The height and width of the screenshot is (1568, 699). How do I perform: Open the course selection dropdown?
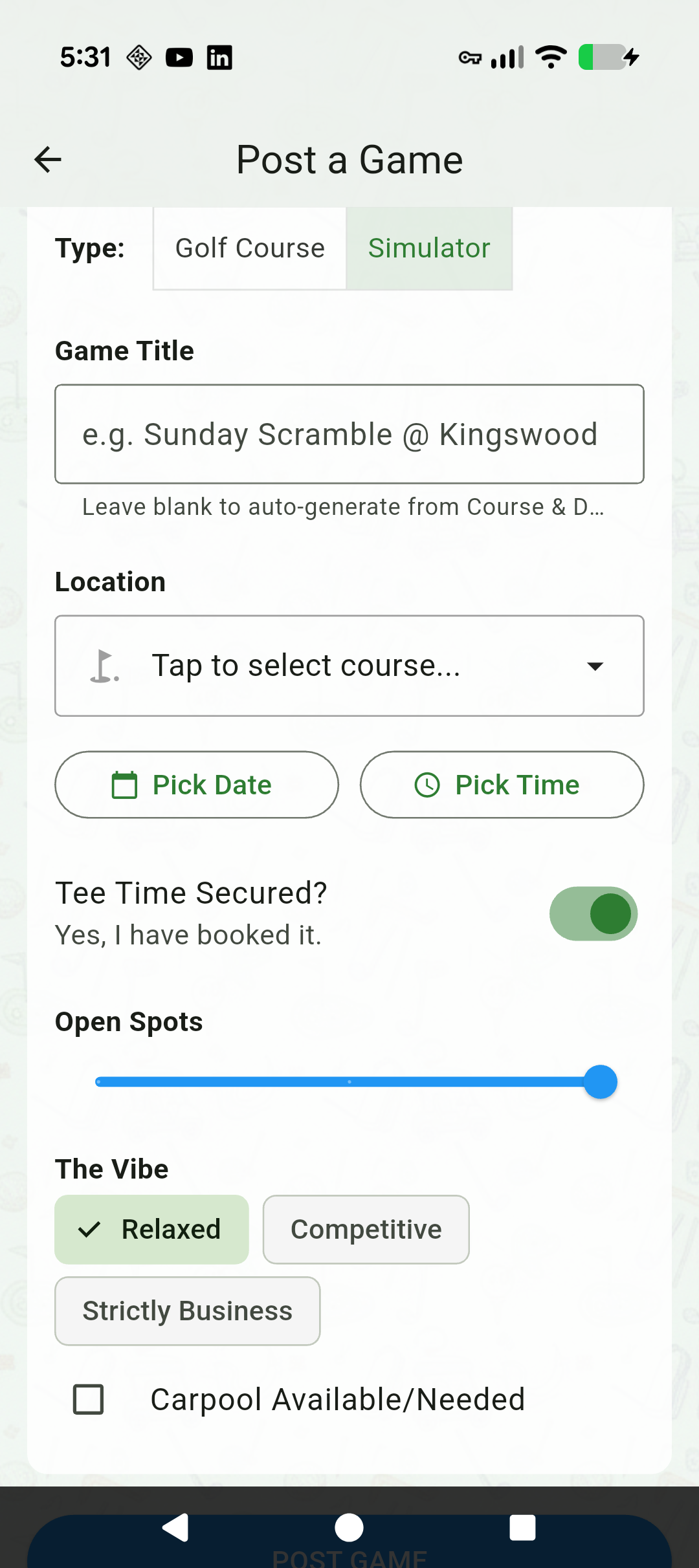tap(349, 666)
